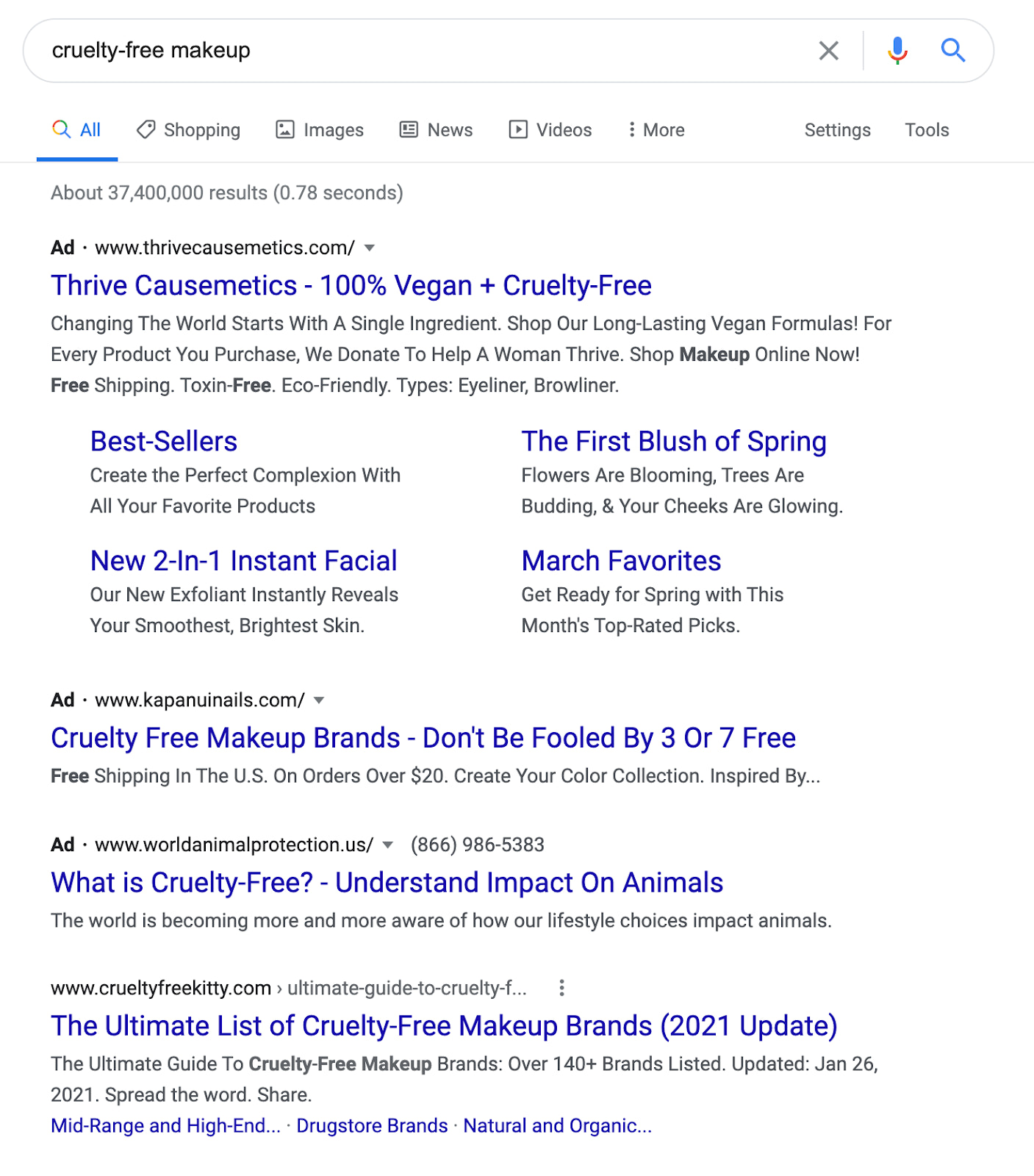Click the Drugstore Brands sublink
The image size is (1034, 1176).
click(372, 1125)
